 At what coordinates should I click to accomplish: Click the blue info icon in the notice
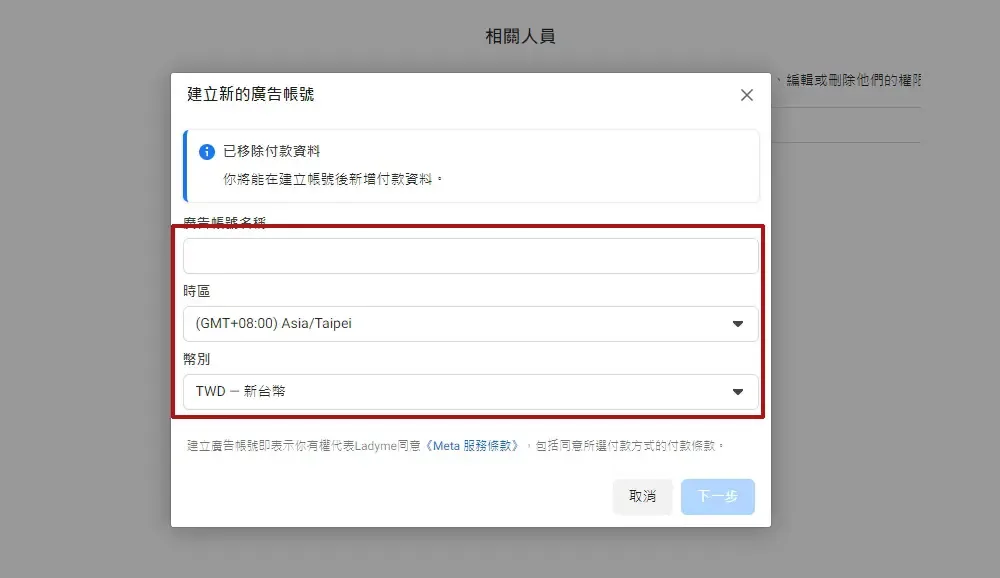pyautogui.click(x=207, y=152)
